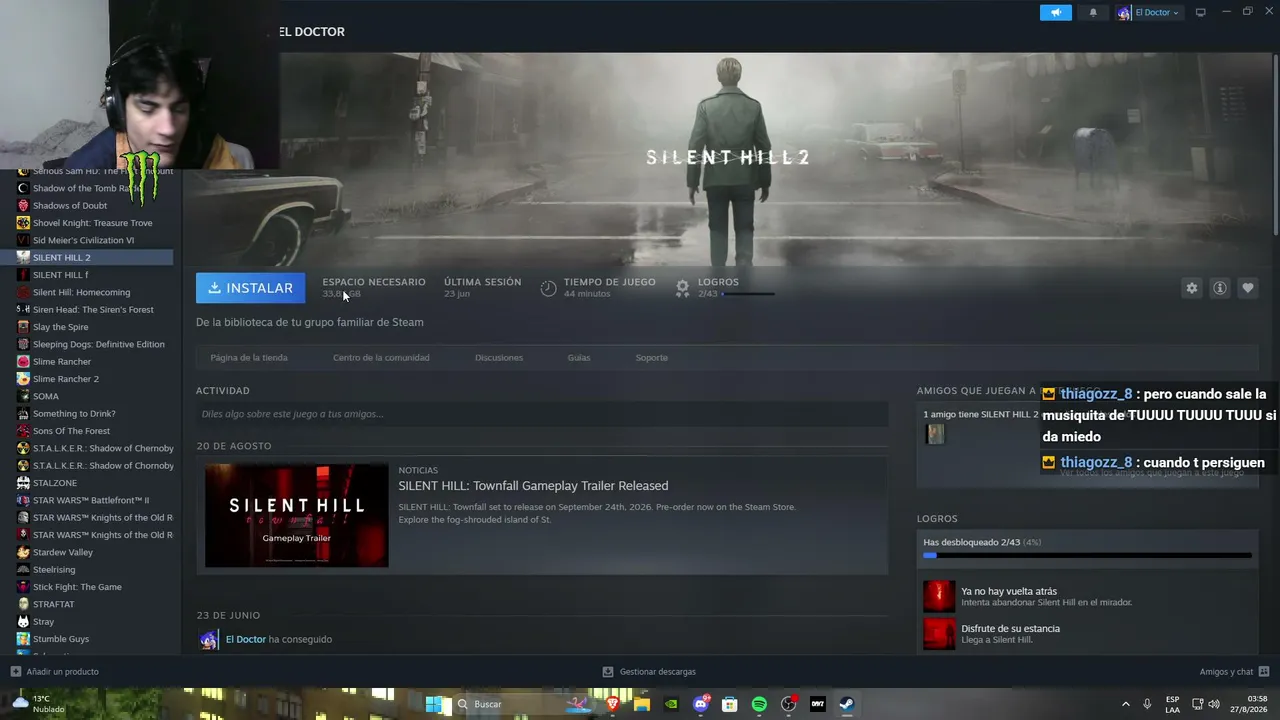Open Brave browser from the taskbar
The width and height of the screenshot is (1280, 720).
(613, 704)
